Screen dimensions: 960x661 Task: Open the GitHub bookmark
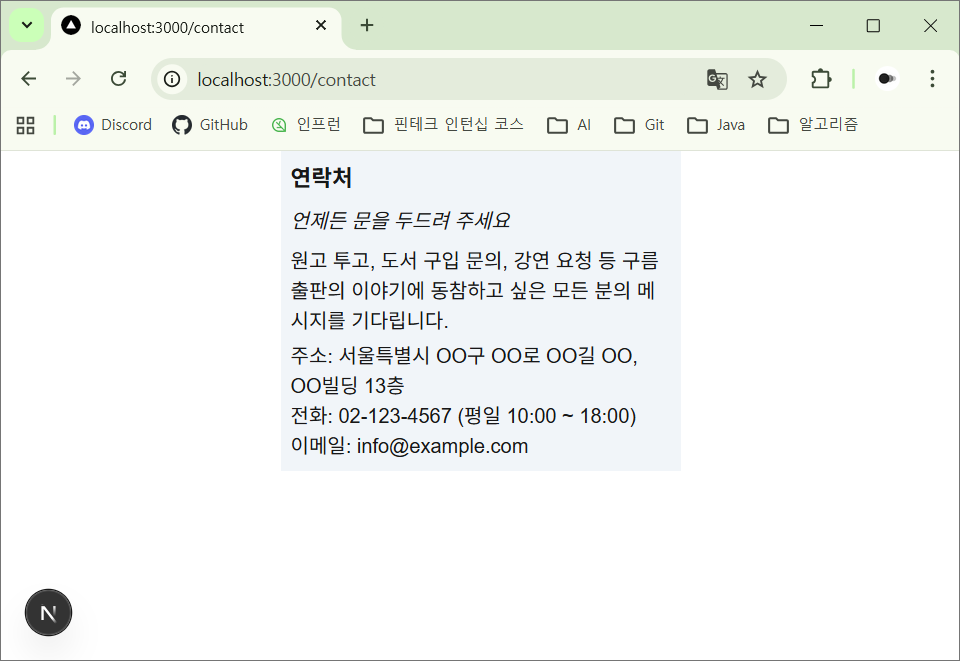[210, 125]
